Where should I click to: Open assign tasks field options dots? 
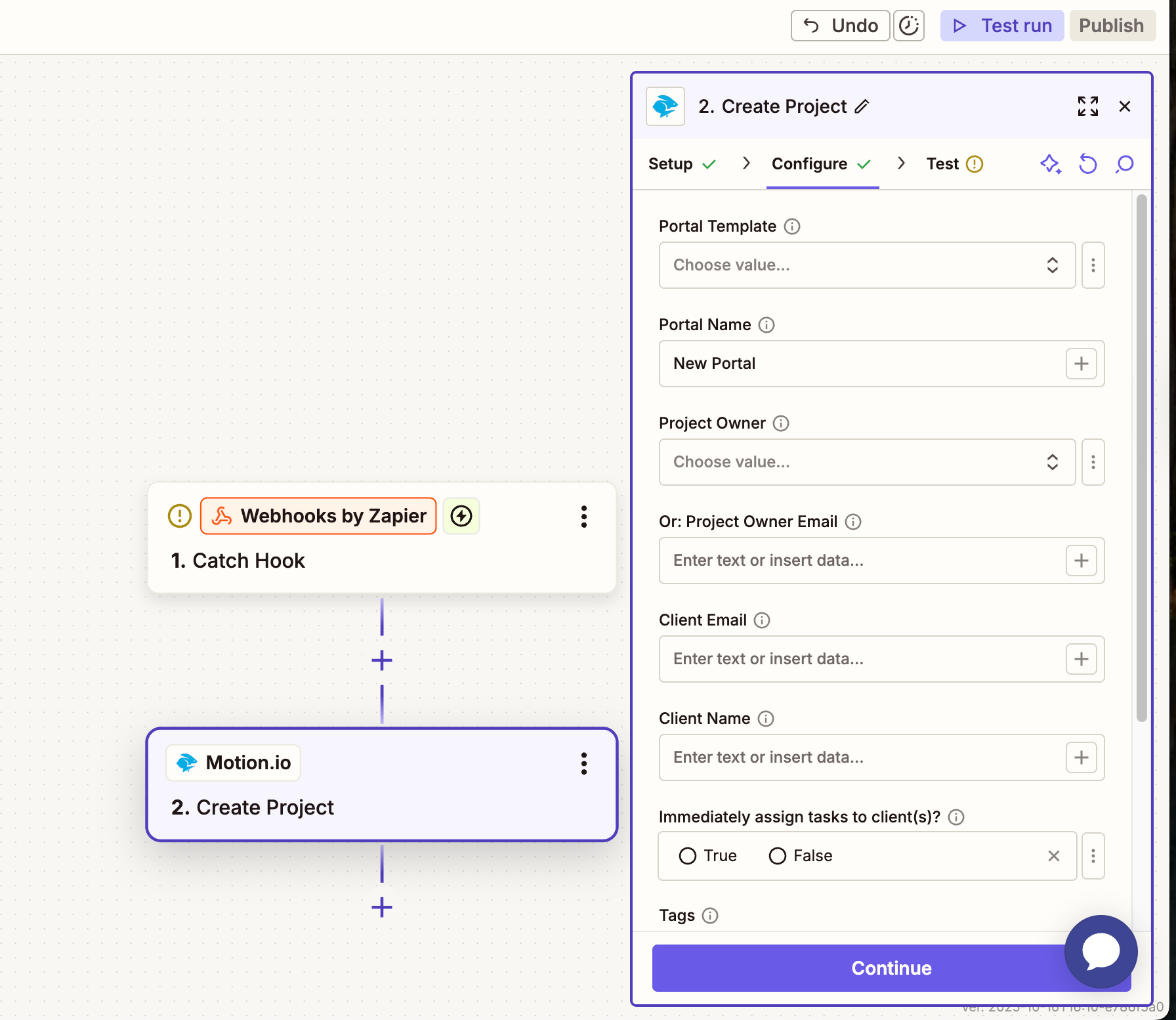1093,856
